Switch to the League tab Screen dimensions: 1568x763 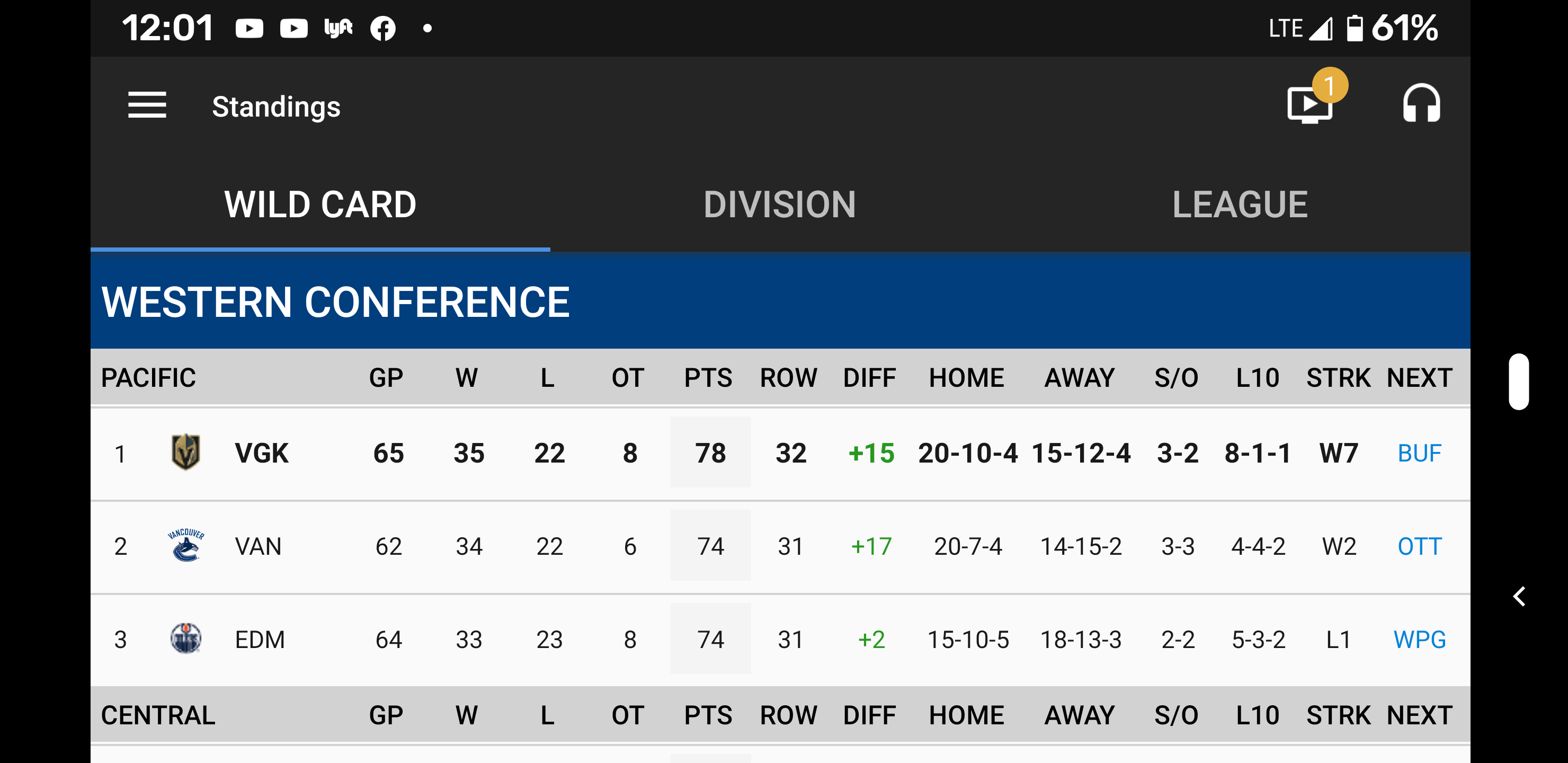[1240, 204]
